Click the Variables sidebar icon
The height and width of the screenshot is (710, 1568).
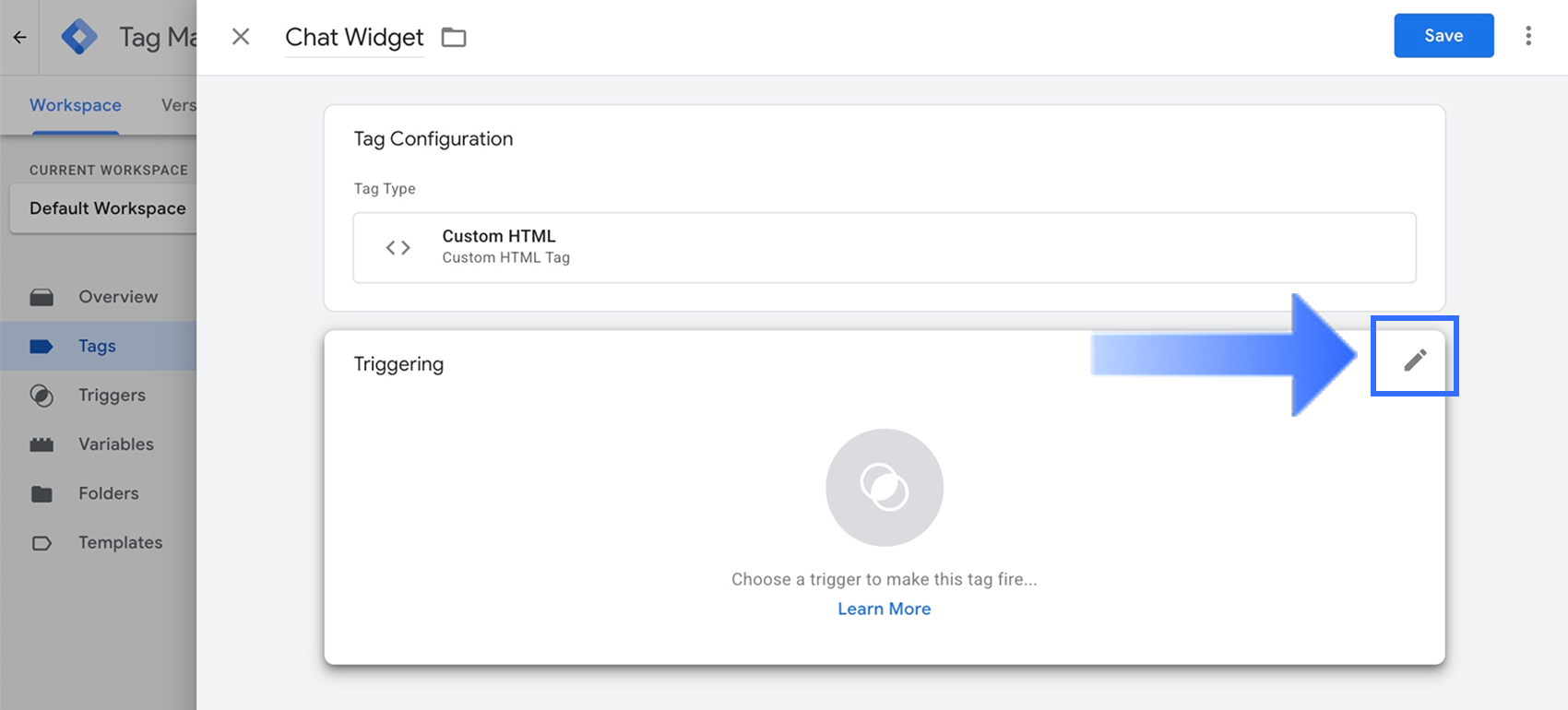pyautogui.click(x=42, y=444)
